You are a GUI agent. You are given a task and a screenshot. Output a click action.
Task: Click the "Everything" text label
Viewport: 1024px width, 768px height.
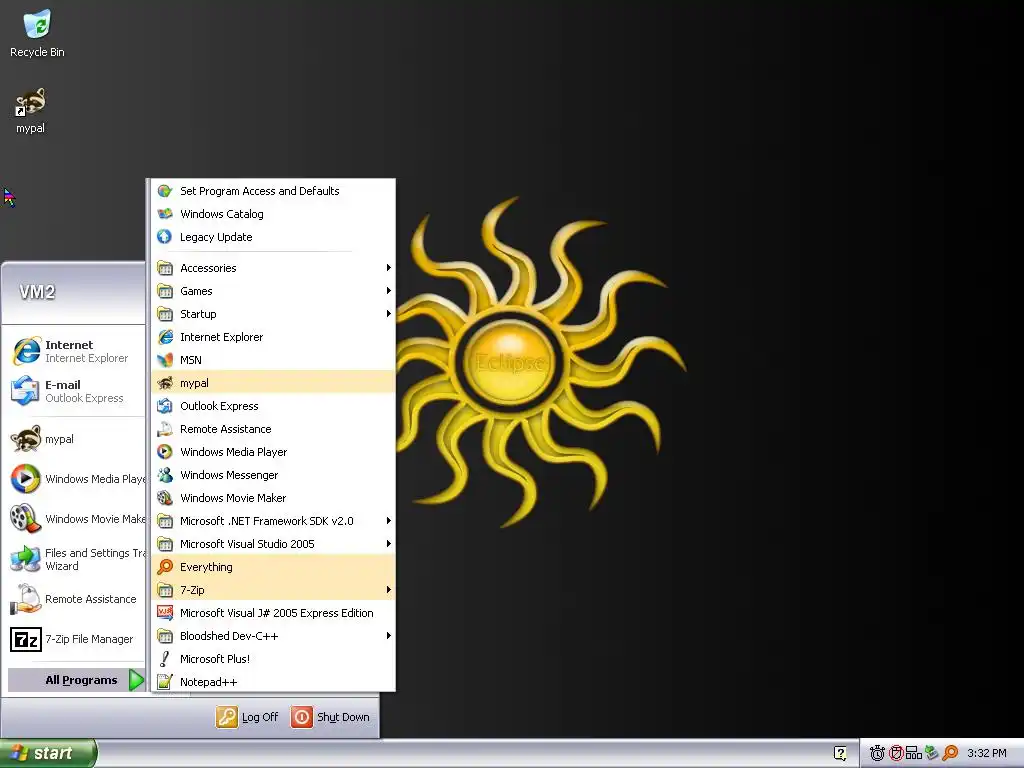tap(206, 567)
